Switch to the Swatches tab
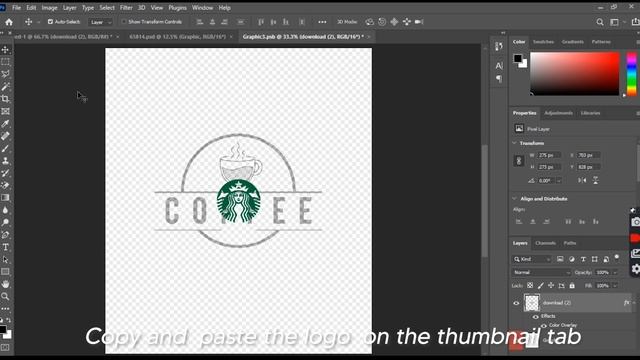 coord(543,42)
